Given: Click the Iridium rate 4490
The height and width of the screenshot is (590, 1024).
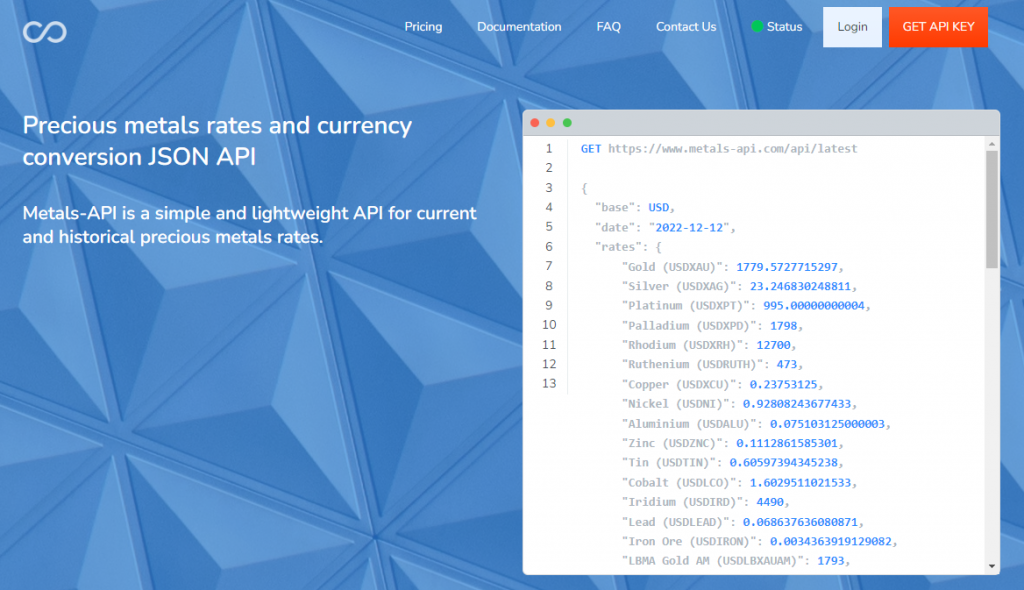Looking at the screenshot, I should [770, 502].
